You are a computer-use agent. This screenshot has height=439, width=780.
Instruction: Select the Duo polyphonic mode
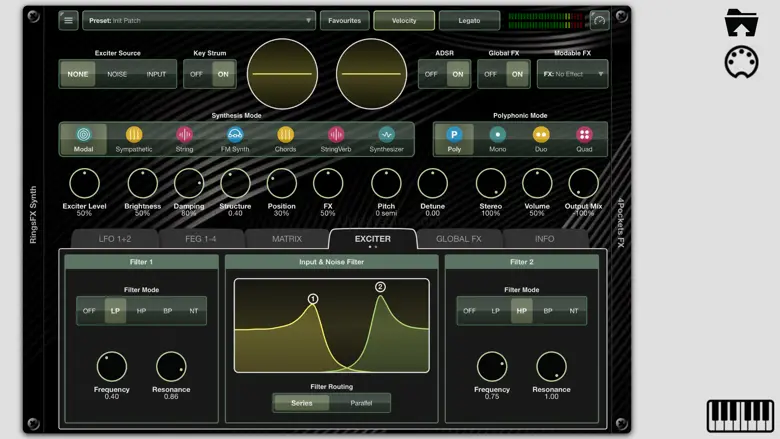pos(541,135)
